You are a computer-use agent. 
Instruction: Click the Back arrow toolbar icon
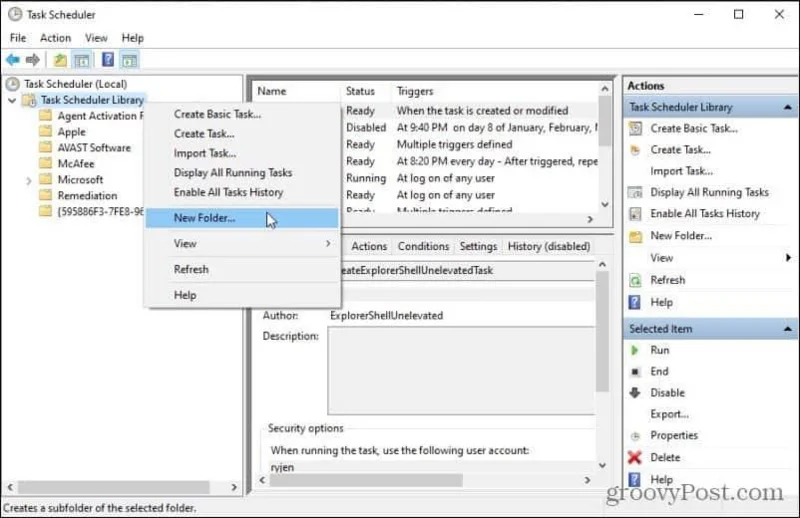coord(13,60)
